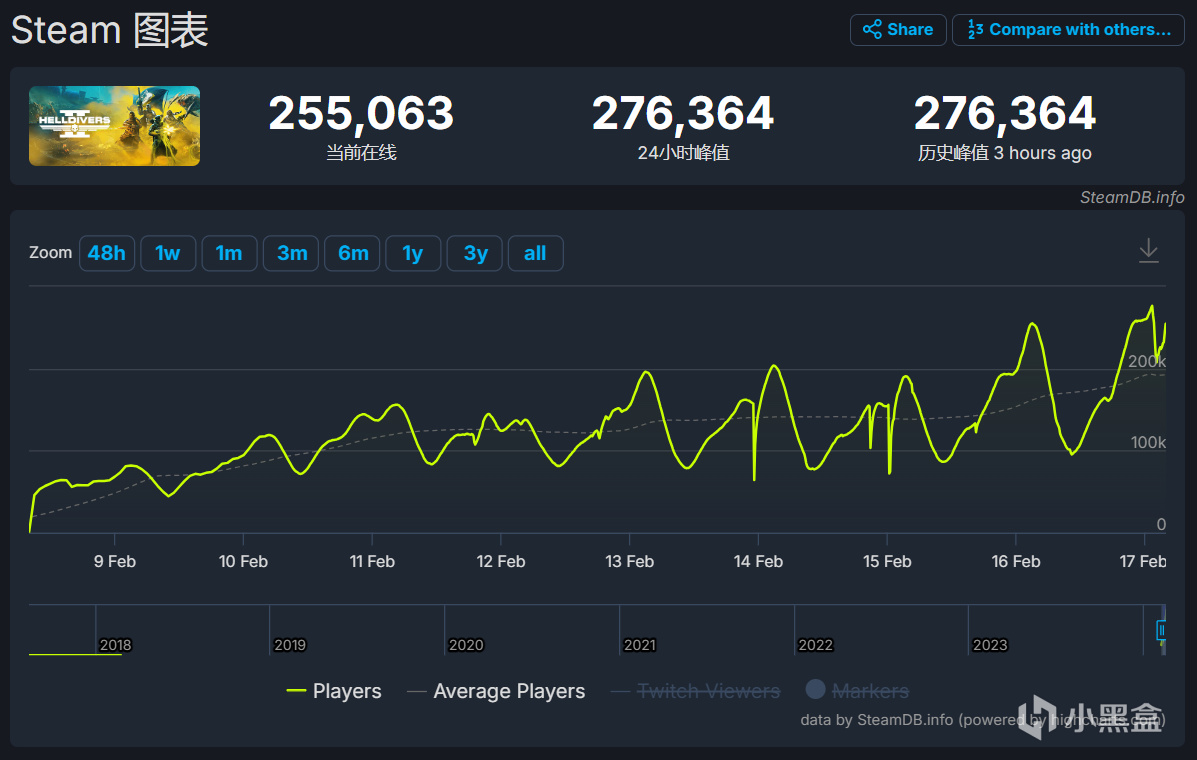
Task: Click the 24小时峰值 label
Action: [x=683, y=153]
